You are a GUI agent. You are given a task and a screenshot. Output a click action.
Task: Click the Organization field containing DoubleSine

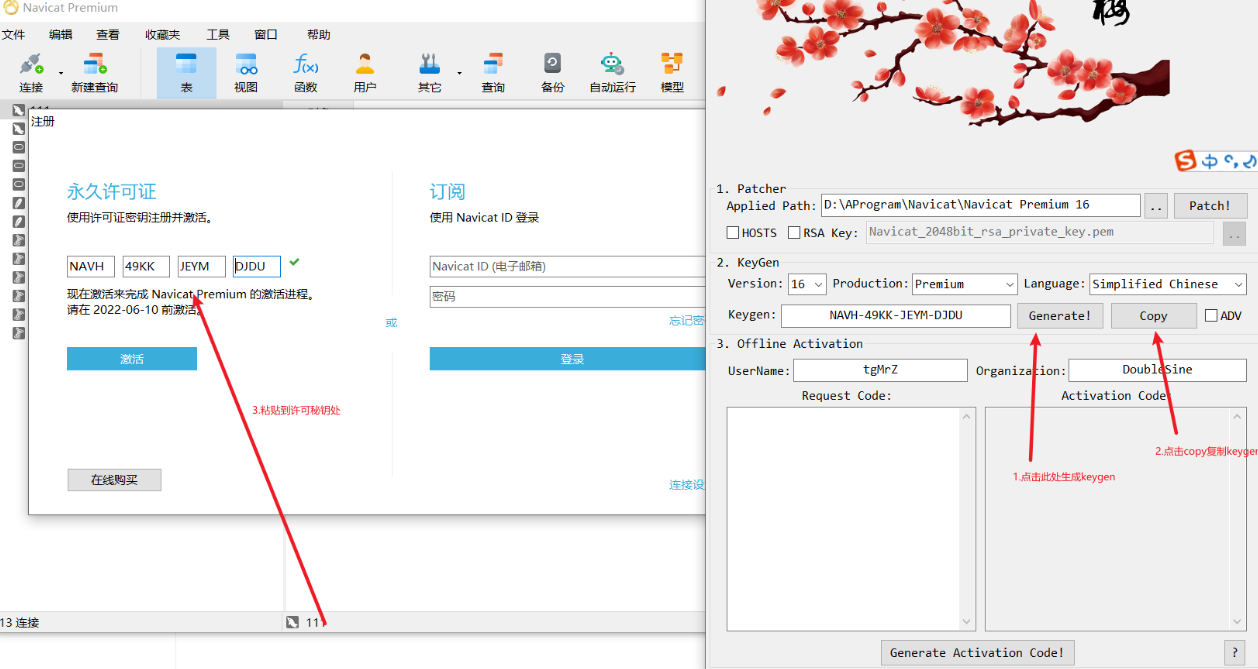click(1158, 370)
